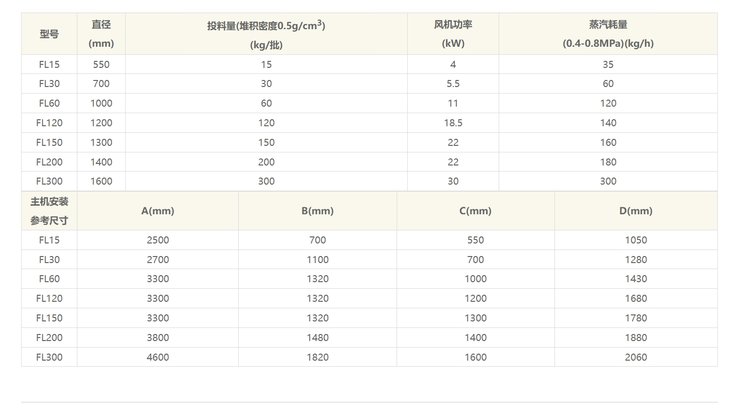Select the 1480 cell under B(mm)
Image resolution: width=750 pixels, height=418 pixels.
tap(317, 337)
